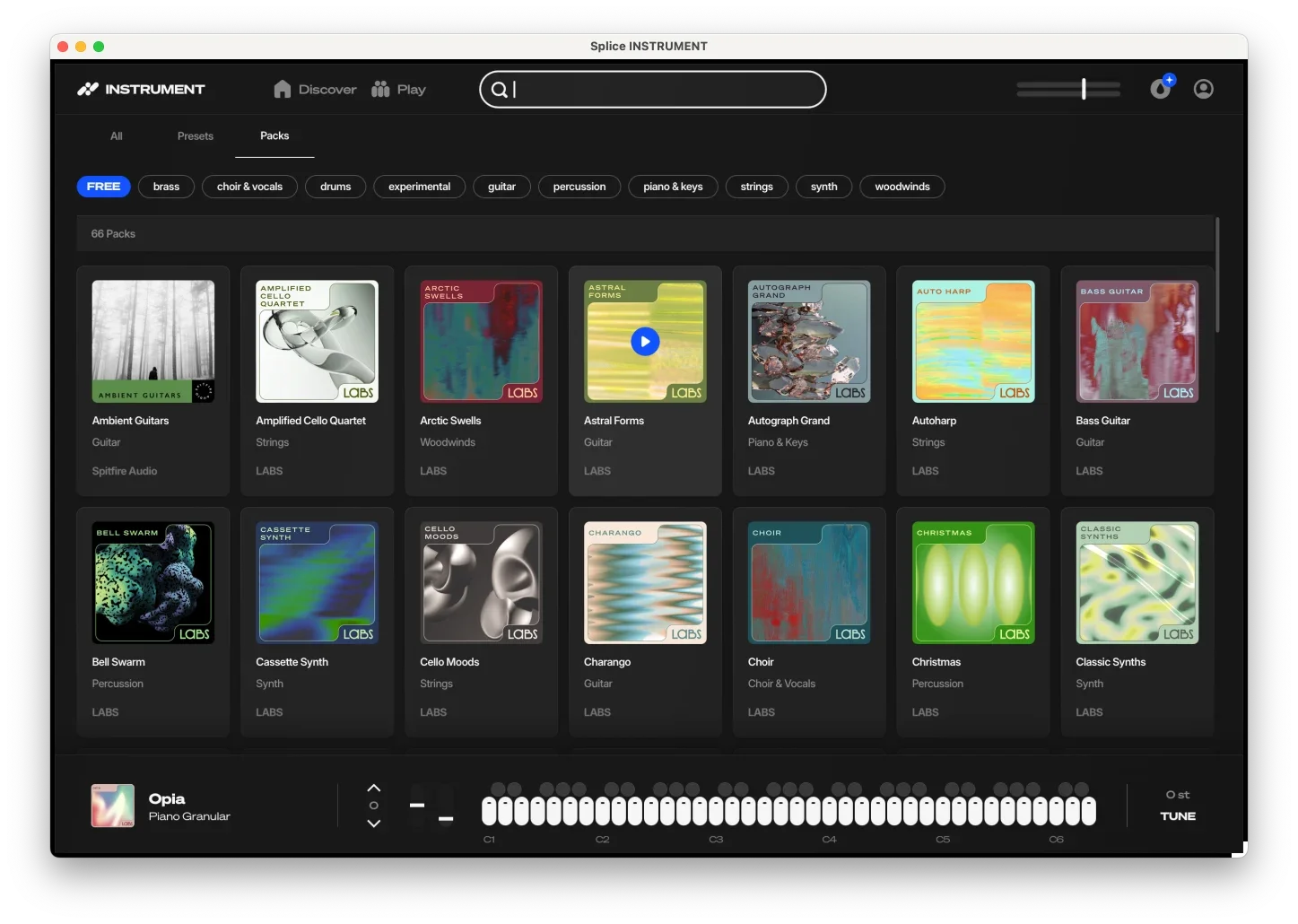Click the 0 st tuning value

pyautogui.click(x=1178, y=795)
